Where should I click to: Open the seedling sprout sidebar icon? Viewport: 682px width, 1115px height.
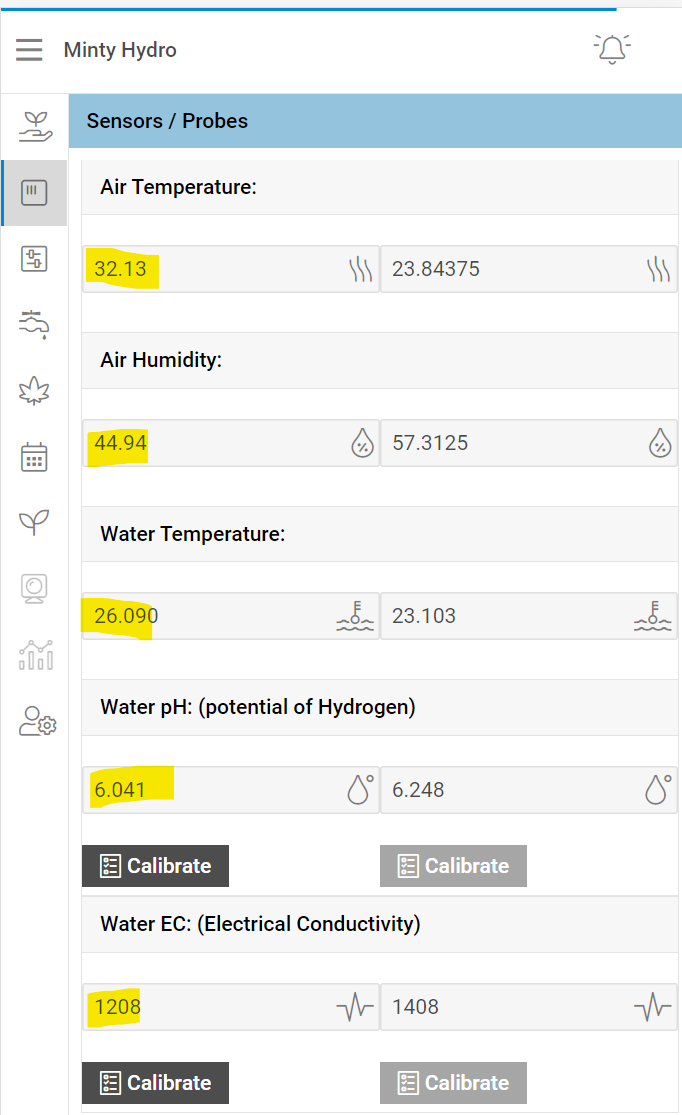pyautogui.click(x=35, y=522)
